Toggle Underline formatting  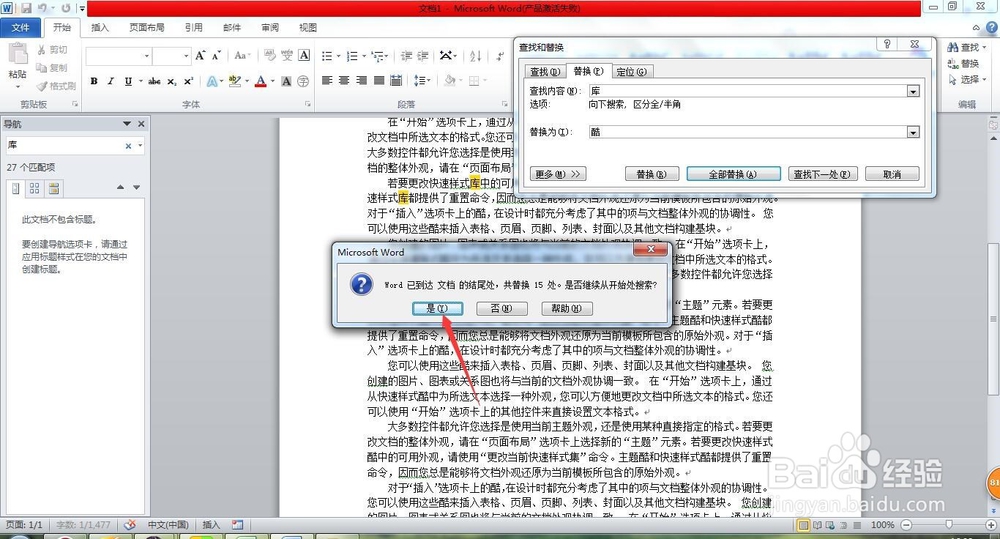coord(128,81)
